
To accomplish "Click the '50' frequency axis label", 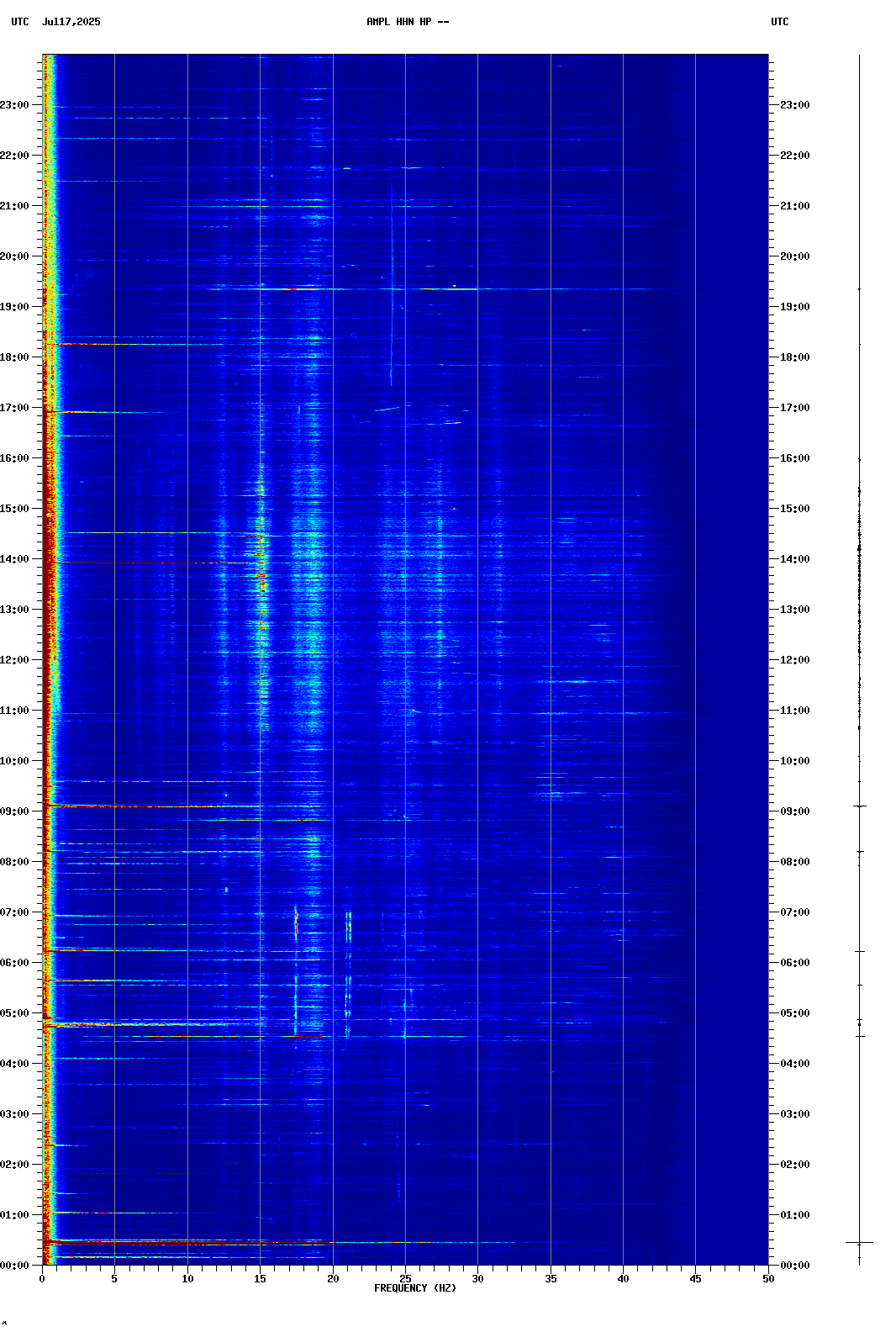I will pyautogui.click(x=768, y=1279).
